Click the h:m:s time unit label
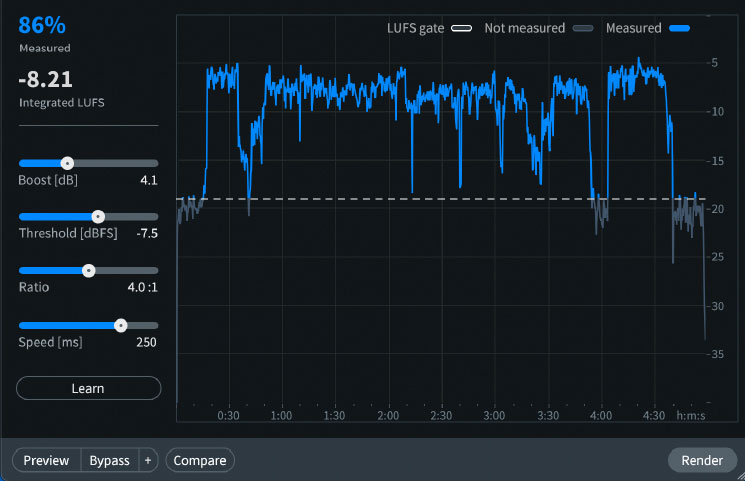The image size is (745, 481). point(691,415)
